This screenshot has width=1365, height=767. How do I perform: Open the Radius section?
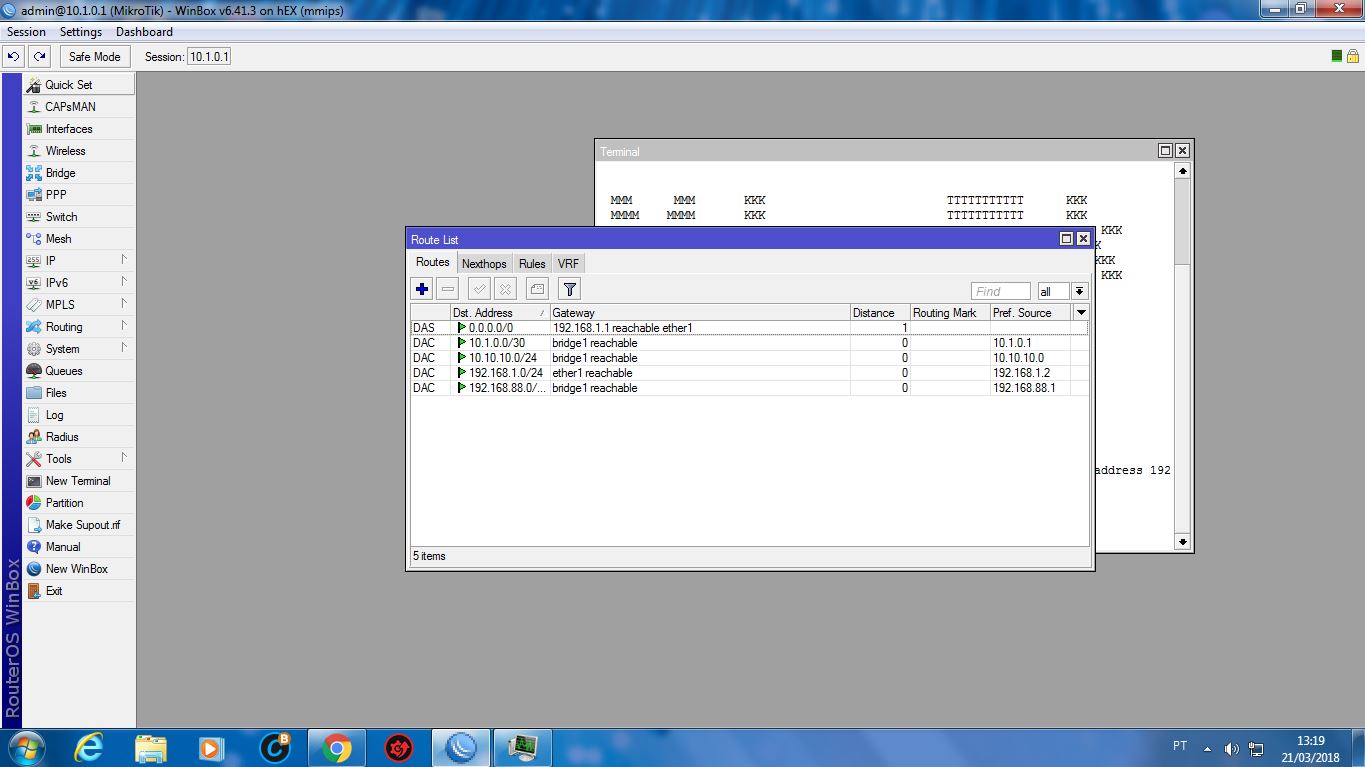point(79,437)
